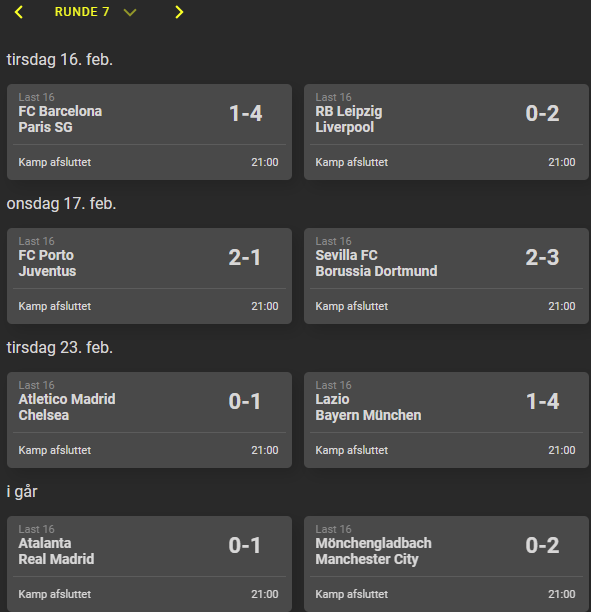591x612 pixels.
Task: Select FC Porto vs Juventus match
Action: point(150,276)
